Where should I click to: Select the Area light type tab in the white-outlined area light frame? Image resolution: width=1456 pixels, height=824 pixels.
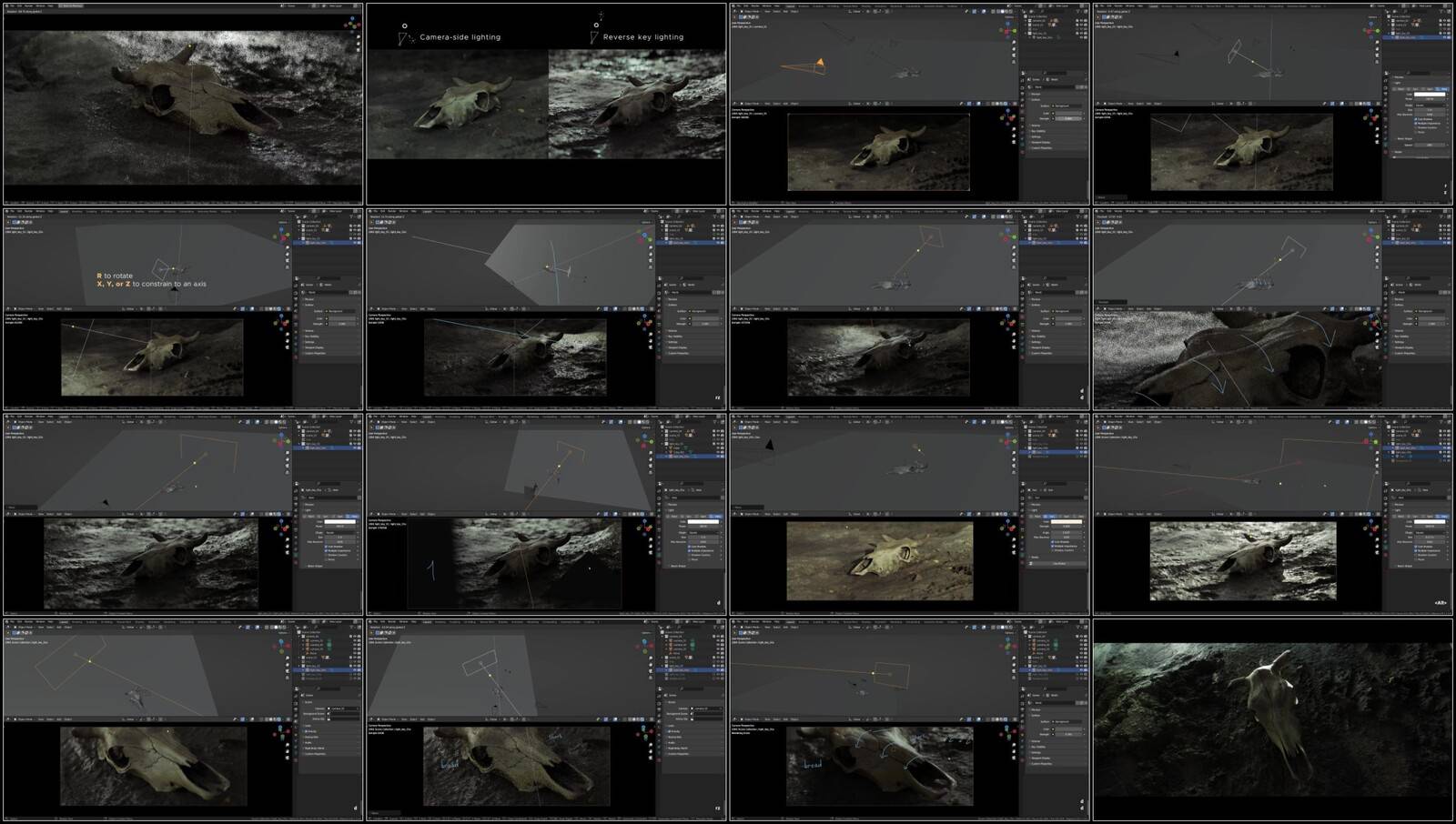pyautogui.click(x=1442, y=88)
